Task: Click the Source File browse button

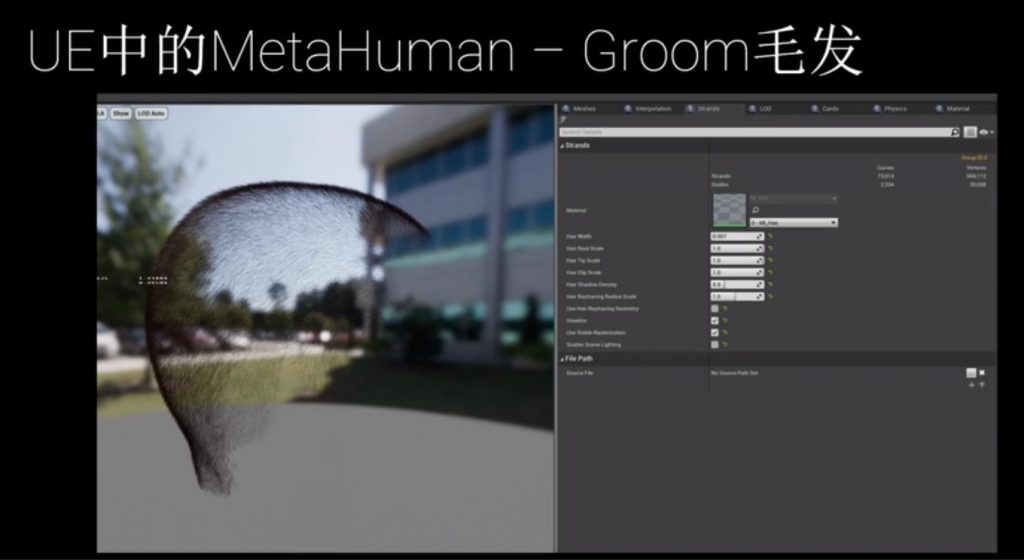Action: 971,373
